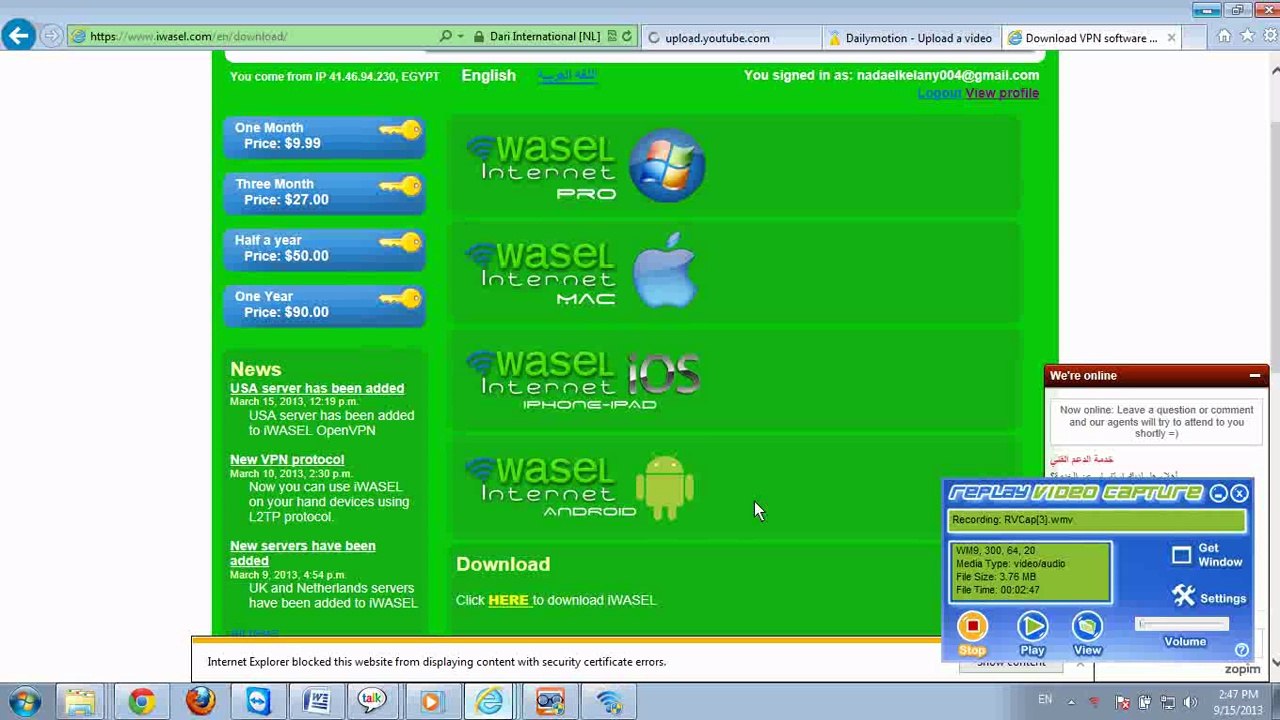
Task: Close the Download VPN software tab
Action: pos(1171,38)
